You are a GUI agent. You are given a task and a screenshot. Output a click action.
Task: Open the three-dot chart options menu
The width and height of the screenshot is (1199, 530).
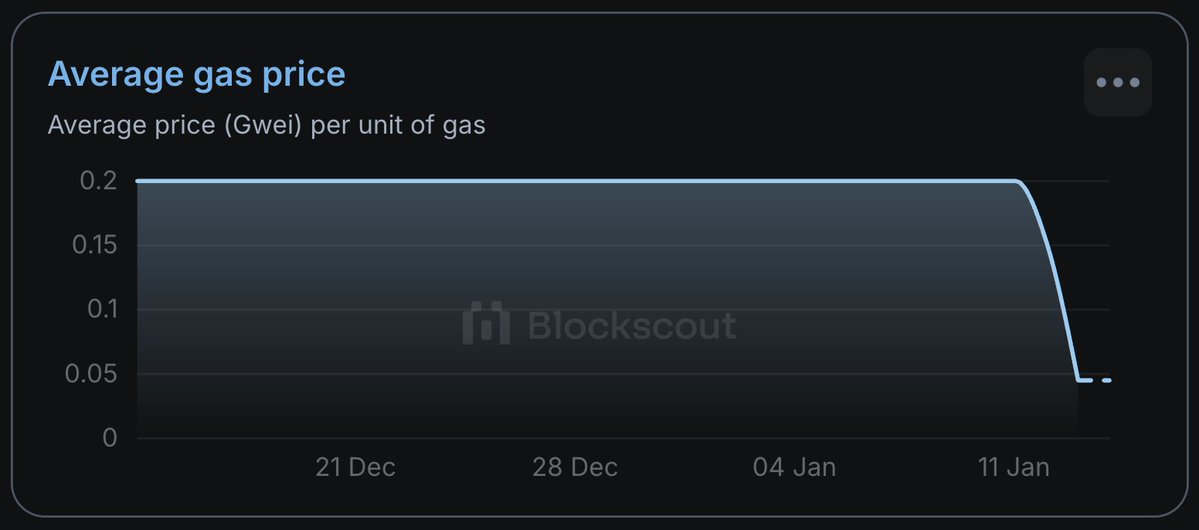(x=1118, y=83)
